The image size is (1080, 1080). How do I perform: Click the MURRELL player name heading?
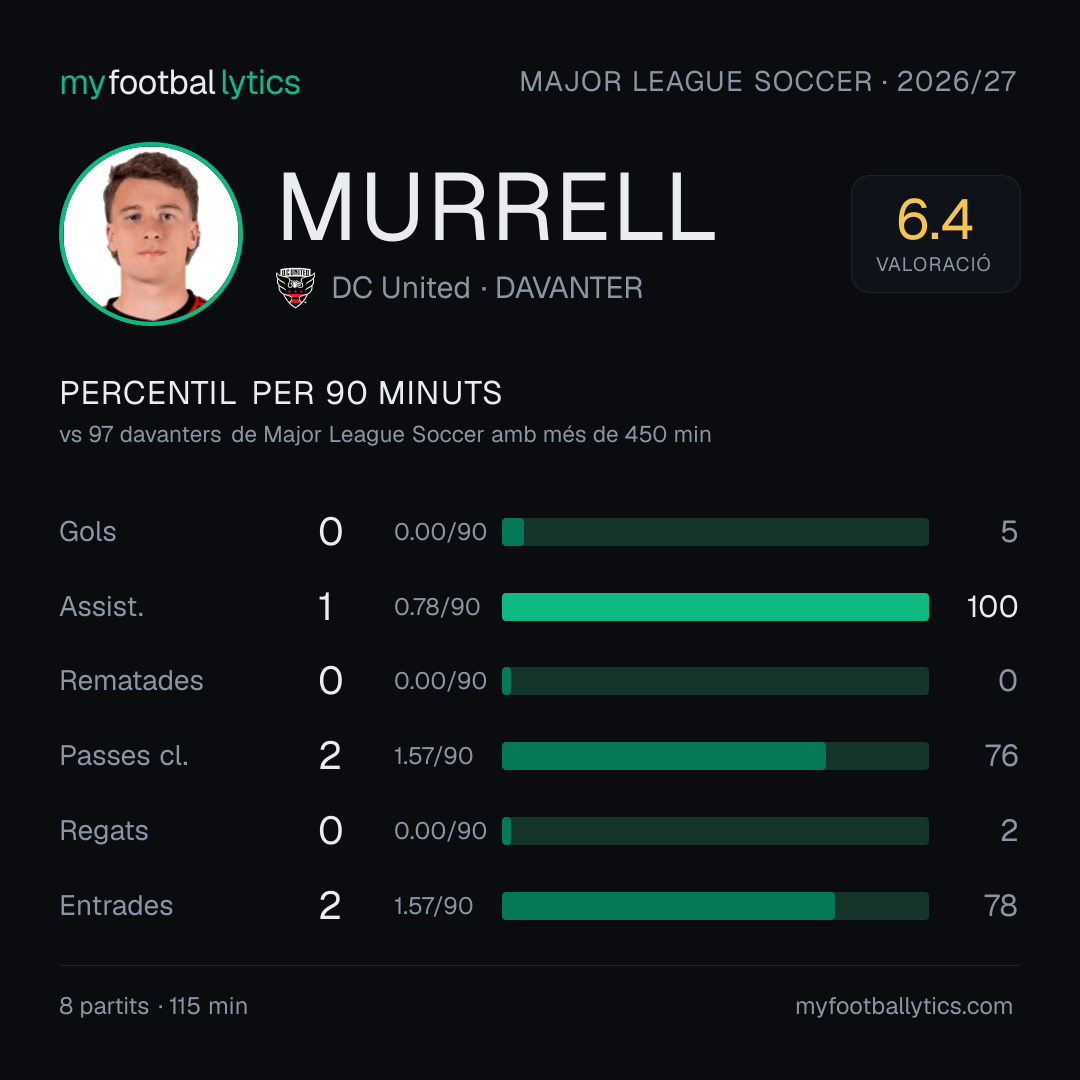tap(497, 207)
